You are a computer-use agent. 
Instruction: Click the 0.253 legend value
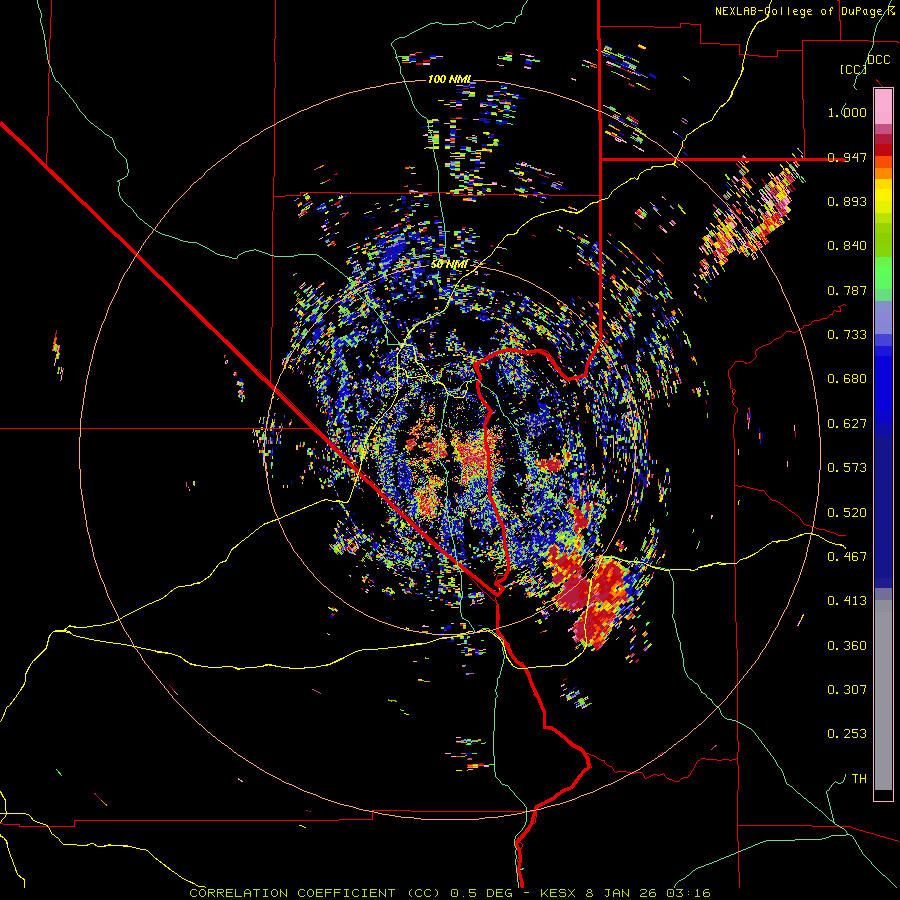847,734
